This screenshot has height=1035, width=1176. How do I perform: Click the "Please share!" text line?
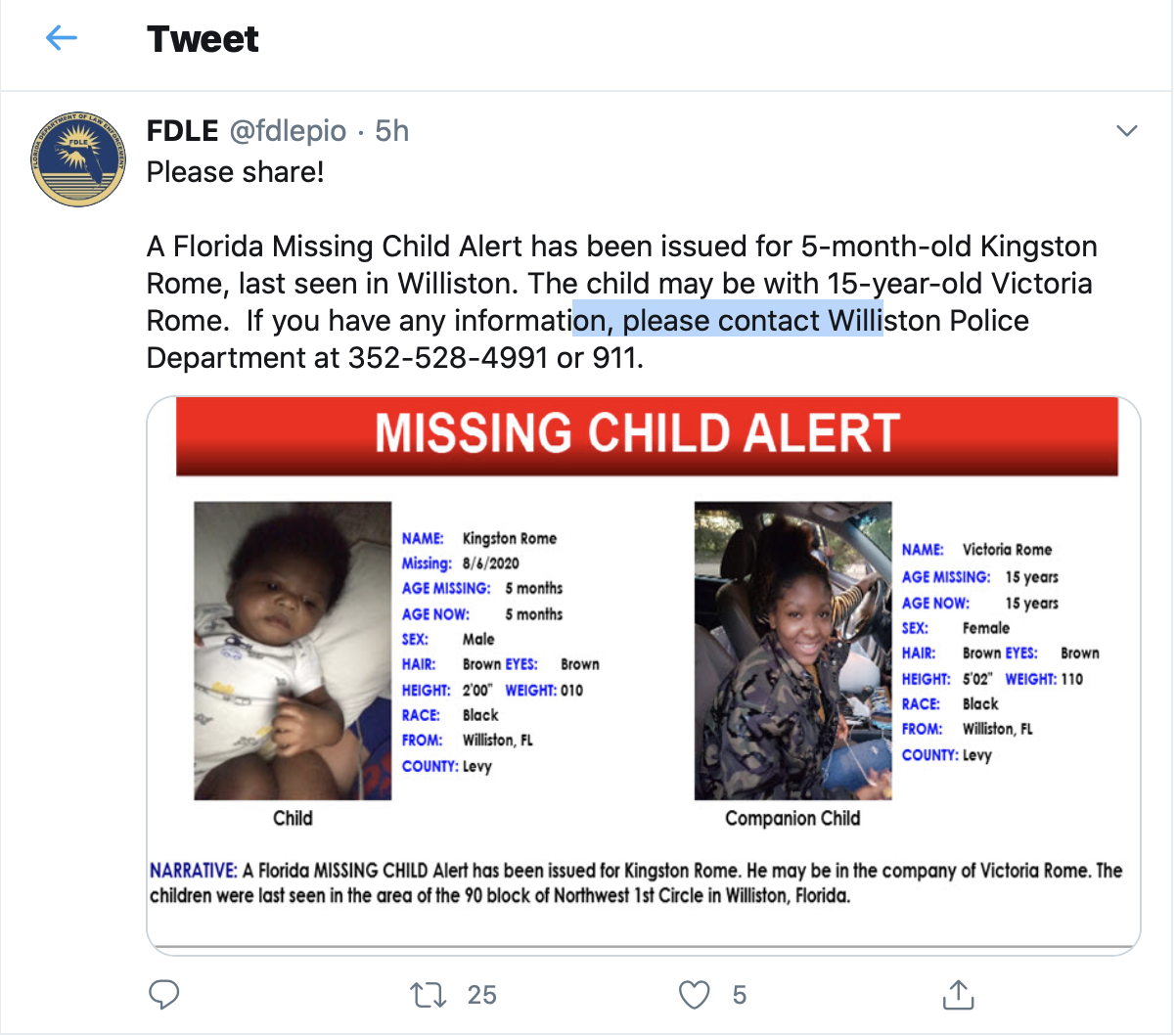(235, 172)
